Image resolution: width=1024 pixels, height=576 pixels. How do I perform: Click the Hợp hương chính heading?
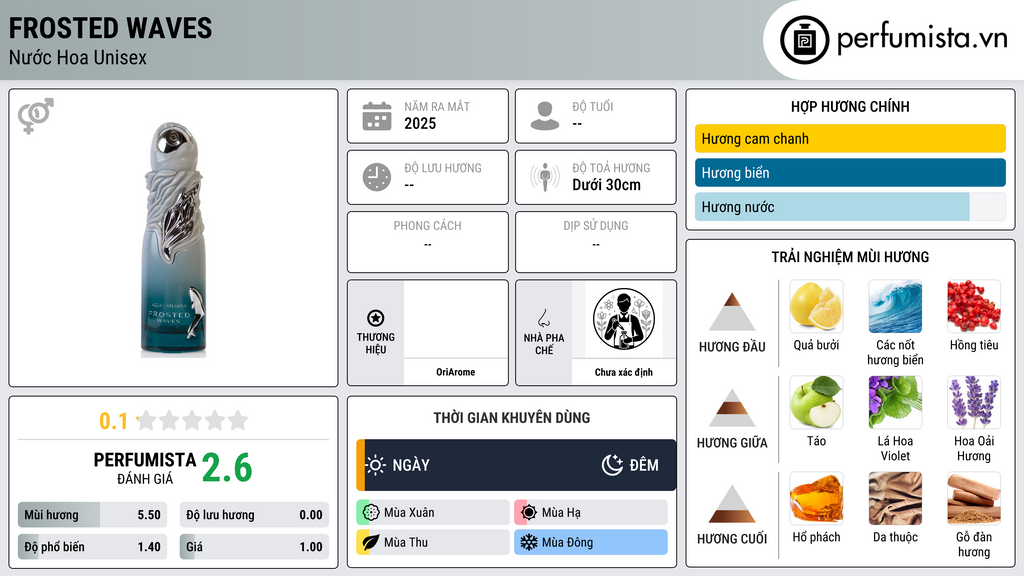tap(850, 106)
